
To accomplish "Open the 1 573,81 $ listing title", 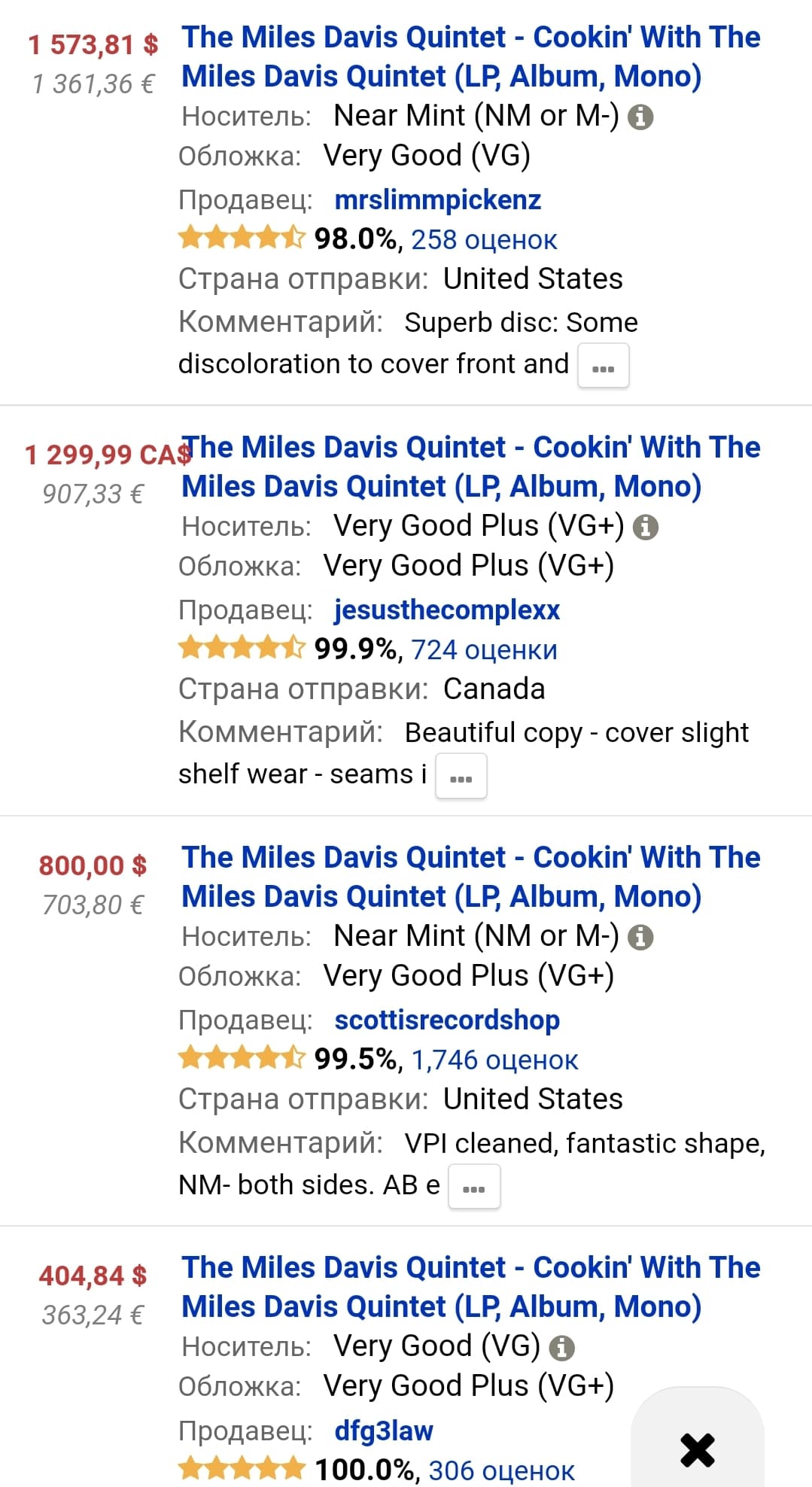I will point(470,56).
